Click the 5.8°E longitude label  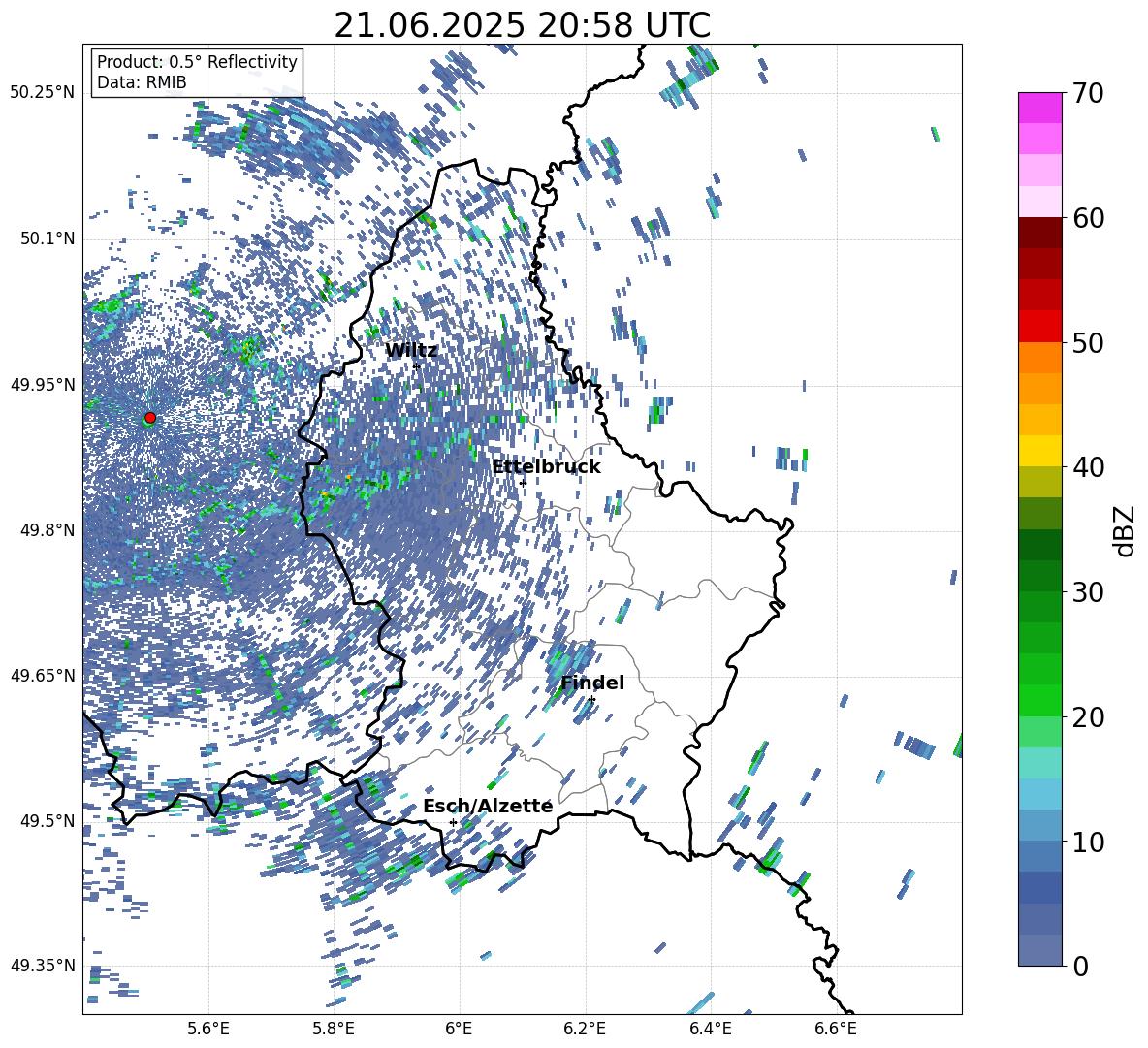pos(334,1030)
